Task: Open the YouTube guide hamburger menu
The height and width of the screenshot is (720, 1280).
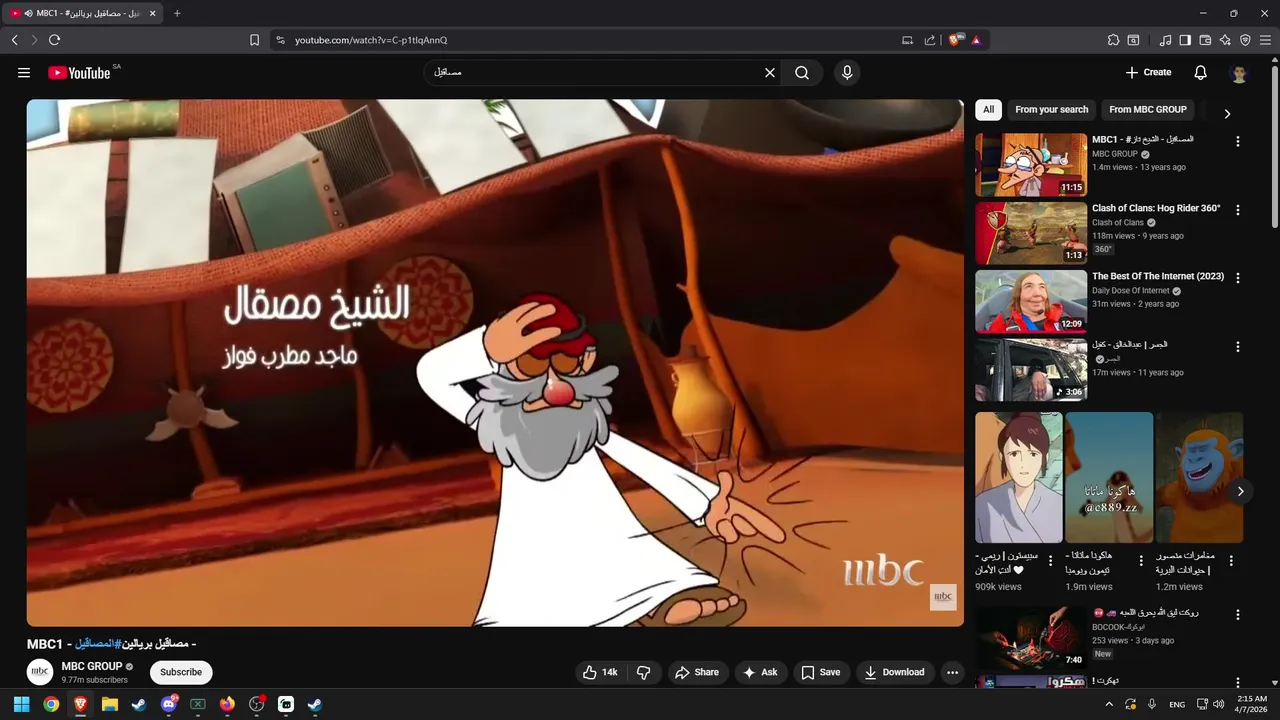Action: [24, 72]
